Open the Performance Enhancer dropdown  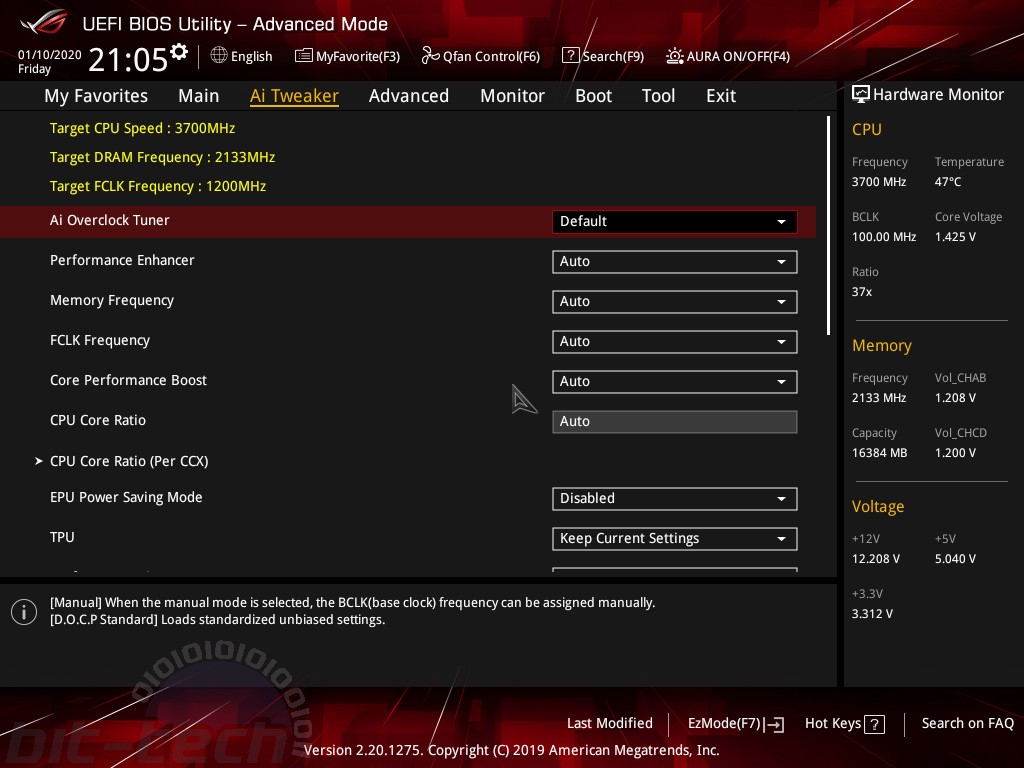675,262
